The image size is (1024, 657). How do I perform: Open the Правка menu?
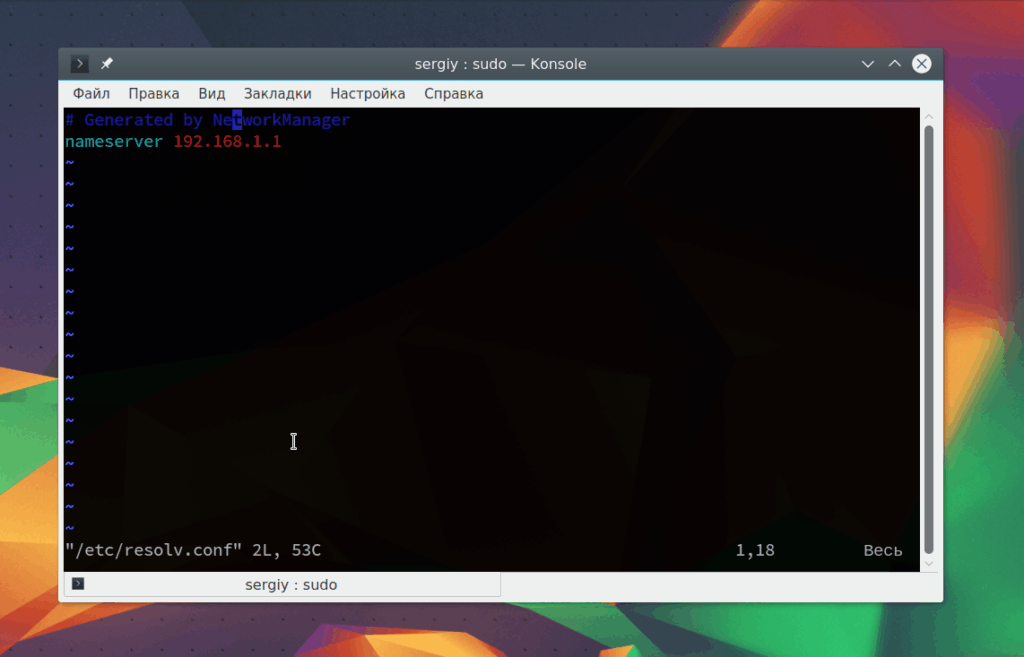(153, 93)
